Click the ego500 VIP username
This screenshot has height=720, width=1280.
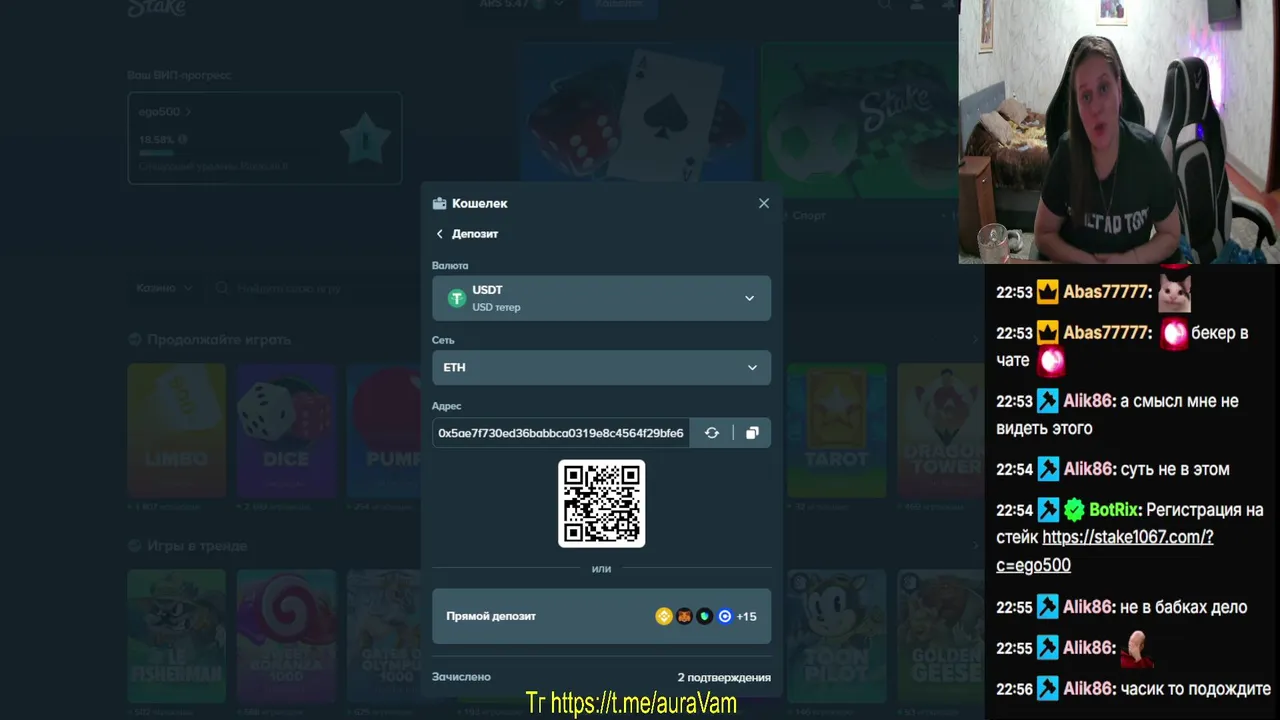pyautogui.click(x=159, y=112)
